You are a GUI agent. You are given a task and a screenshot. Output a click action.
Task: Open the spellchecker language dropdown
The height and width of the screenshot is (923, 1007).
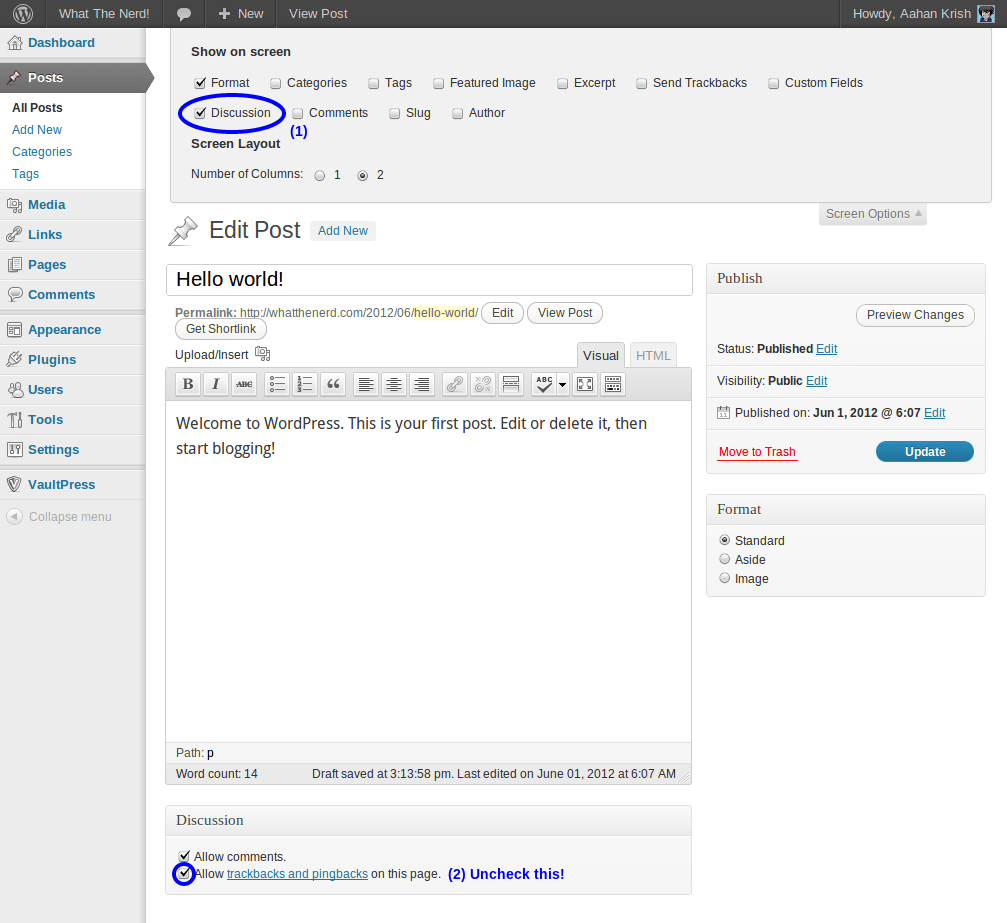(560, 384)
